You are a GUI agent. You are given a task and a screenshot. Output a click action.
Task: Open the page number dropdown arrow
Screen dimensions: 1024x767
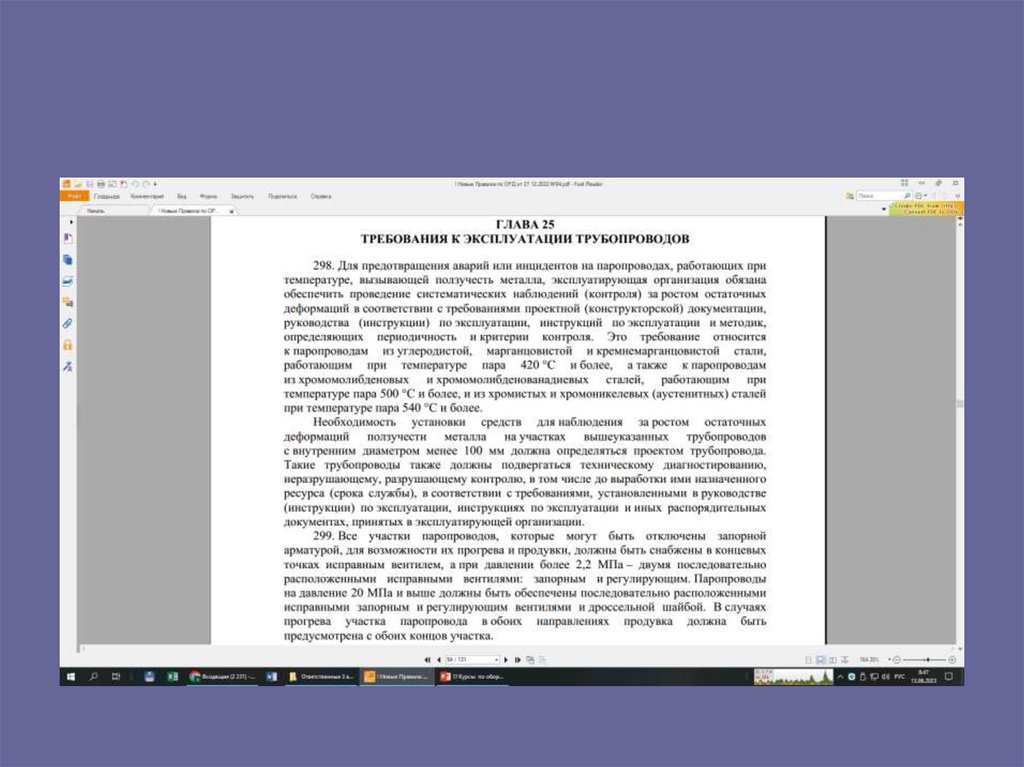(496, 660)
